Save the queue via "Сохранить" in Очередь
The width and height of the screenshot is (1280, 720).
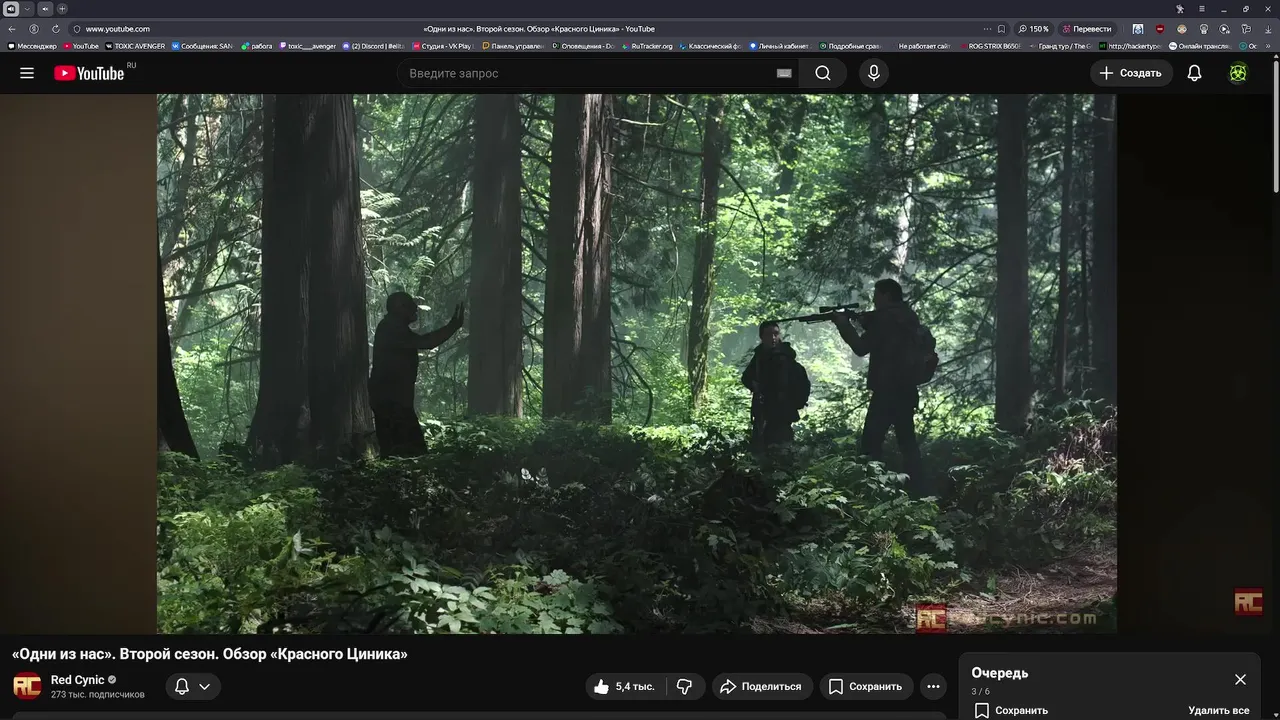1012,710
